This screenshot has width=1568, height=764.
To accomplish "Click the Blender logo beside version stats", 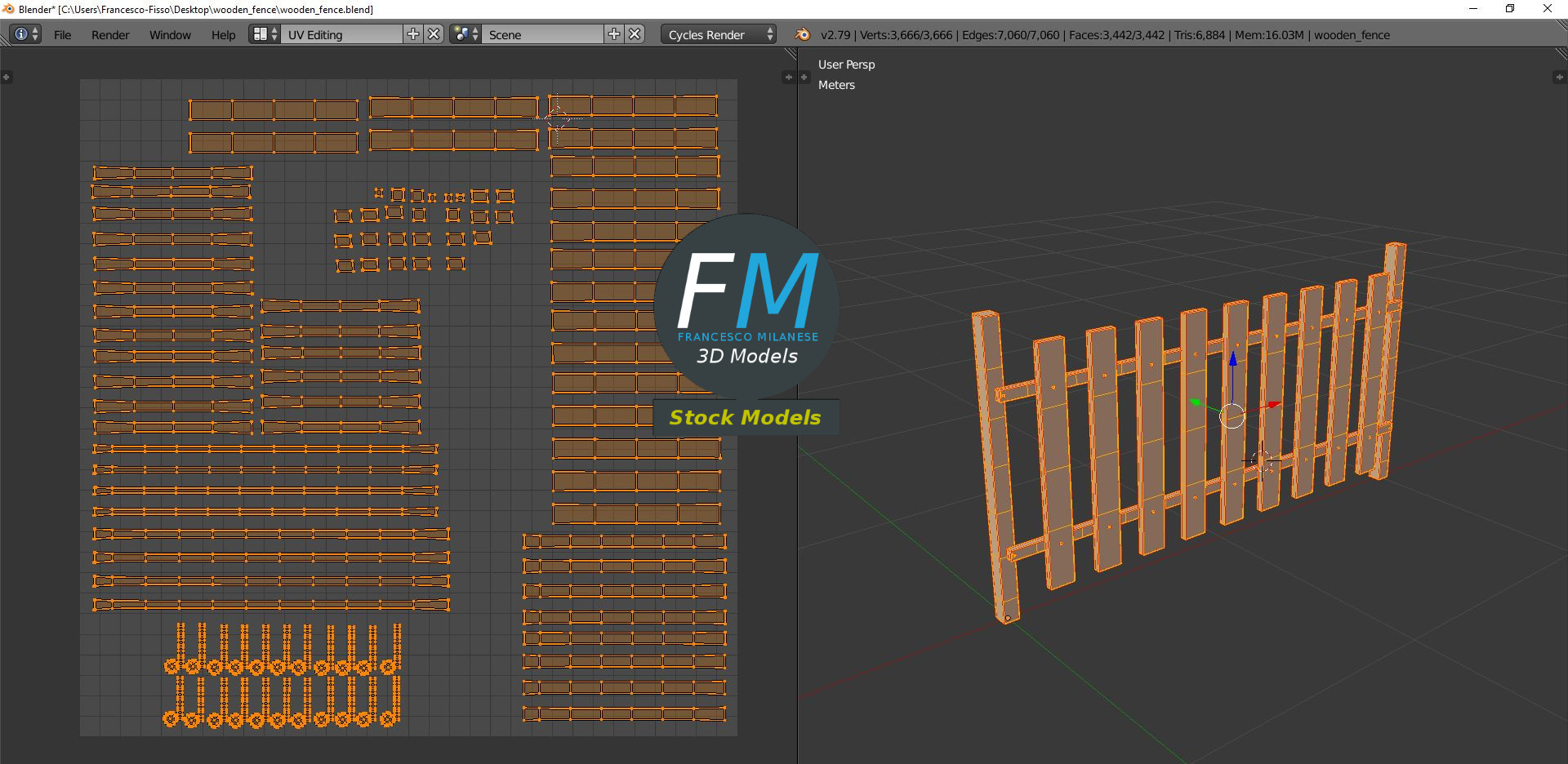I will click(803, 34).
